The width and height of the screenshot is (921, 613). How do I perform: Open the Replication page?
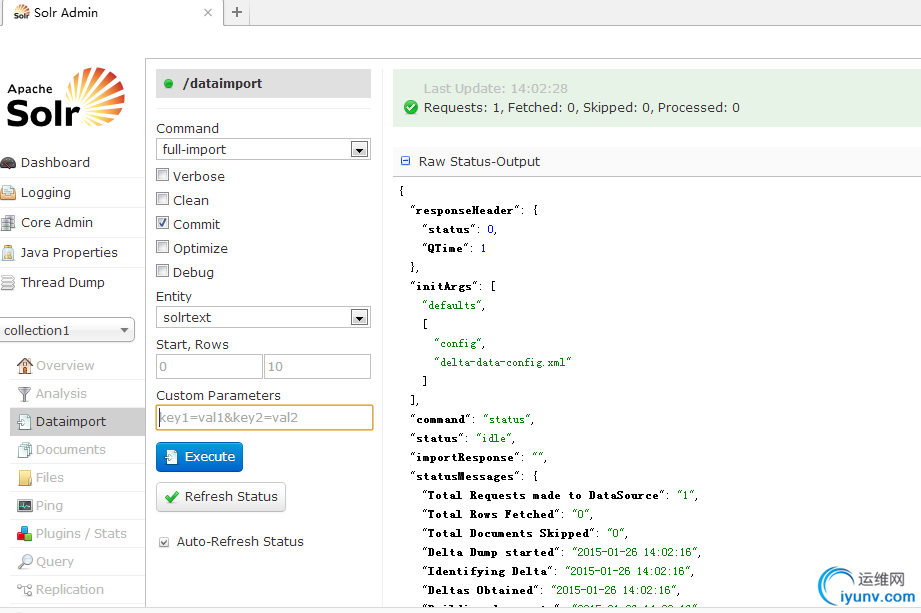click(x=70, y=590)
